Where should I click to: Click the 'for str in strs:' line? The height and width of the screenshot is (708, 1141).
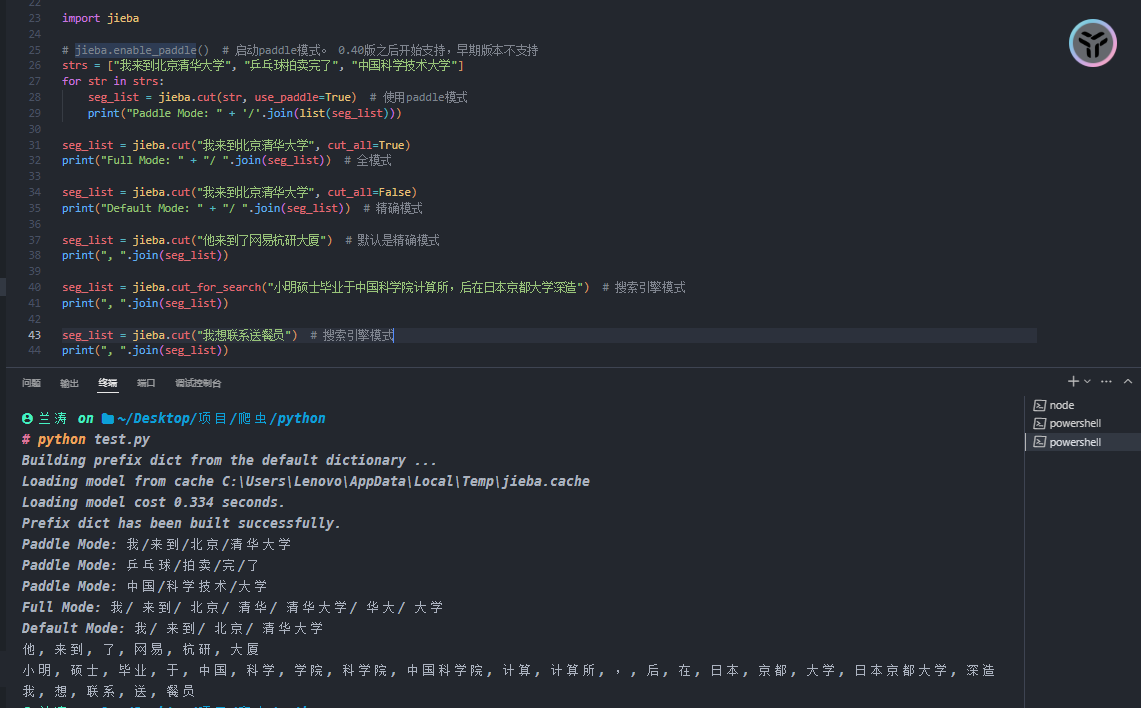pos(113,81)
